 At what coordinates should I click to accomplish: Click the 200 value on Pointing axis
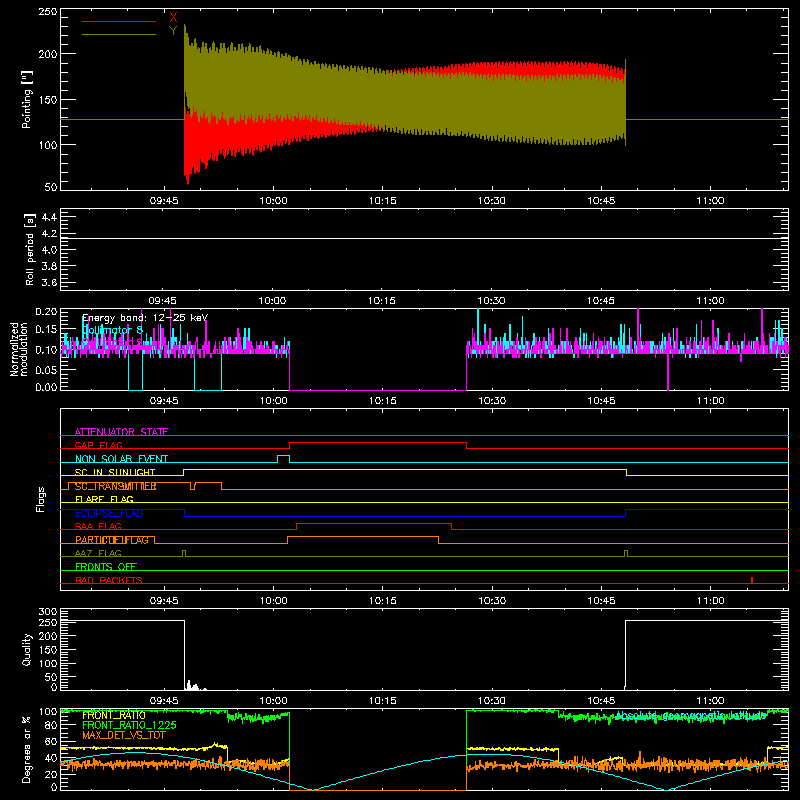point(48,54)
